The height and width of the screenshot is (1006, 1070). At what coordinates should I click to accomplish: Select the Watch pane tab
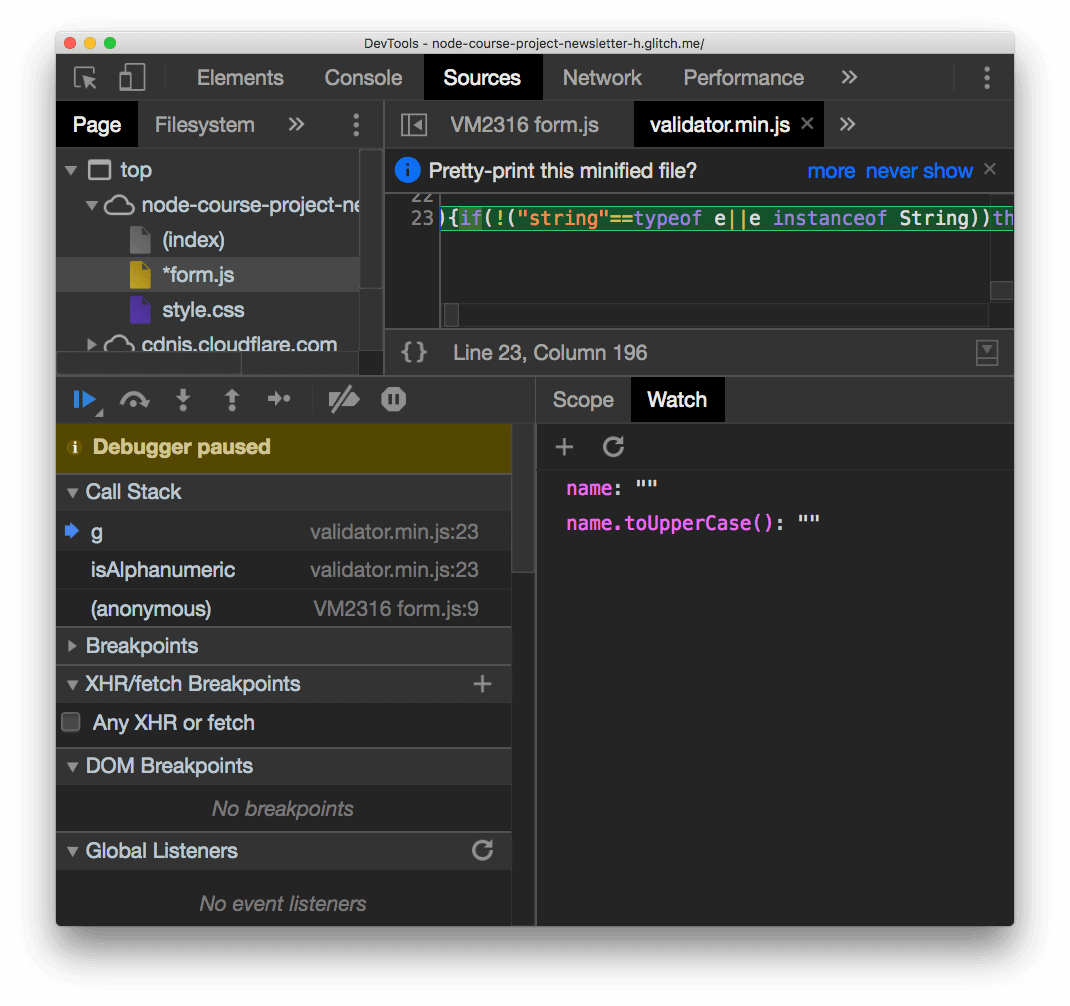point(677,400)
